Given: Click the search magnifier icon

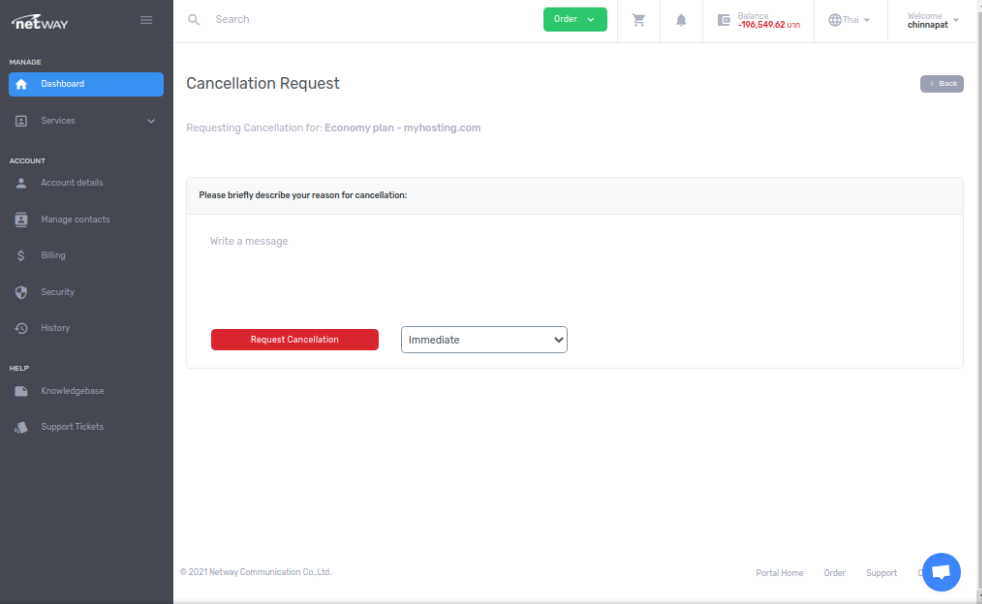Looking at the screenshot, I should (194, 20).
